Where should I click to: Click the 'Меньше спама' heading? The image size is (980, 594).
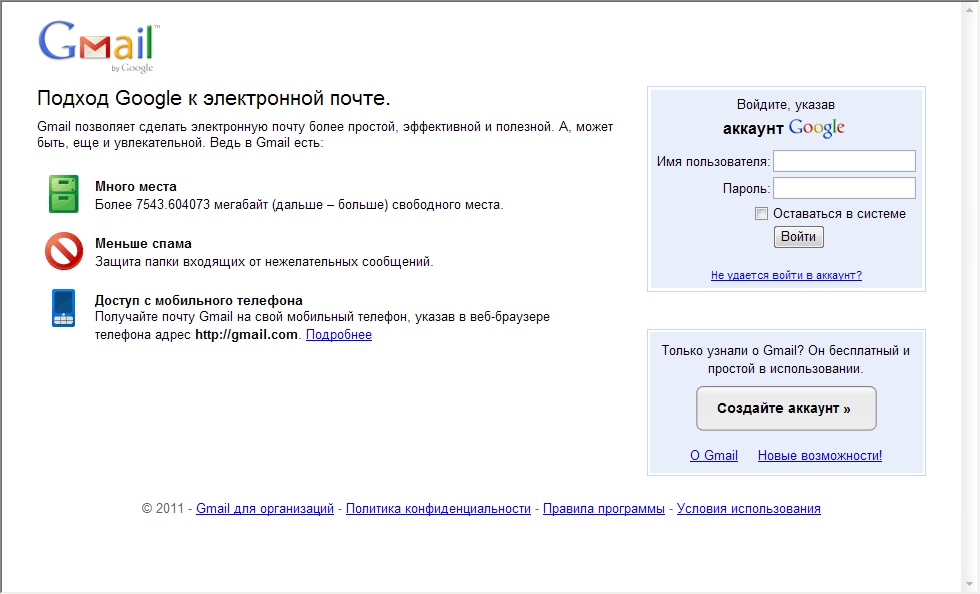click(143, 243)
